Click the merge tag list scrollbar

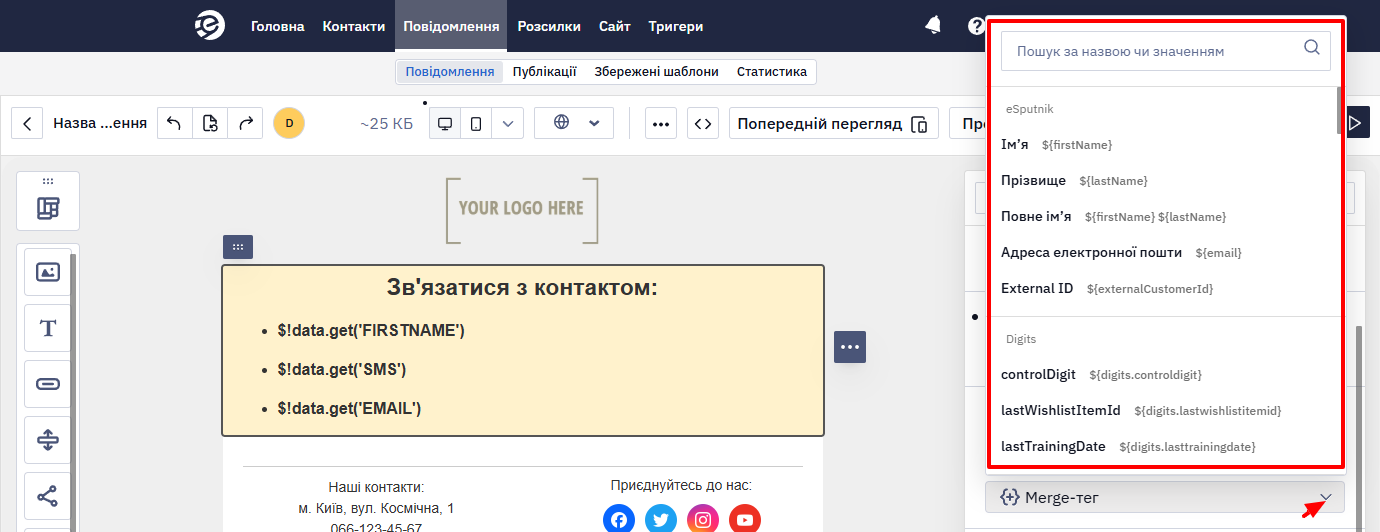tap(1340, 110)
